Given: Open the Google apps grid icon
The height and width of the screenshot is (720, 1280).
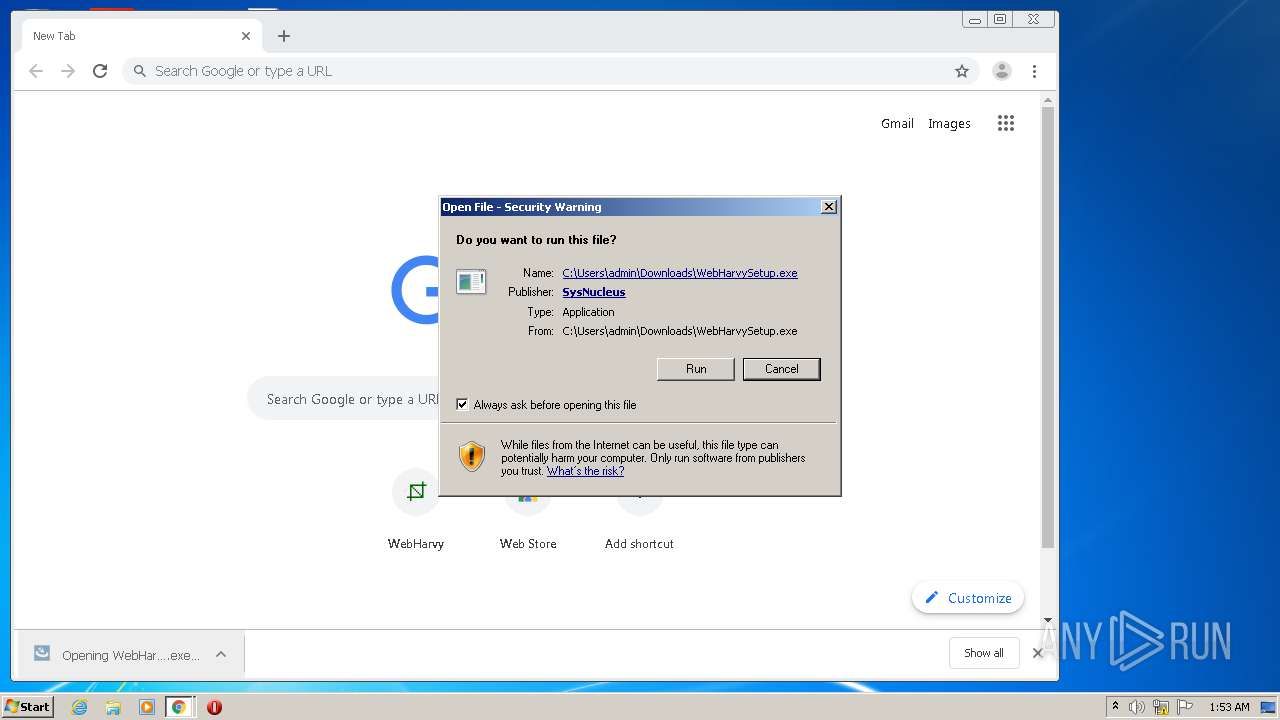Looking at the screenshot, I should pos(1006,123).
